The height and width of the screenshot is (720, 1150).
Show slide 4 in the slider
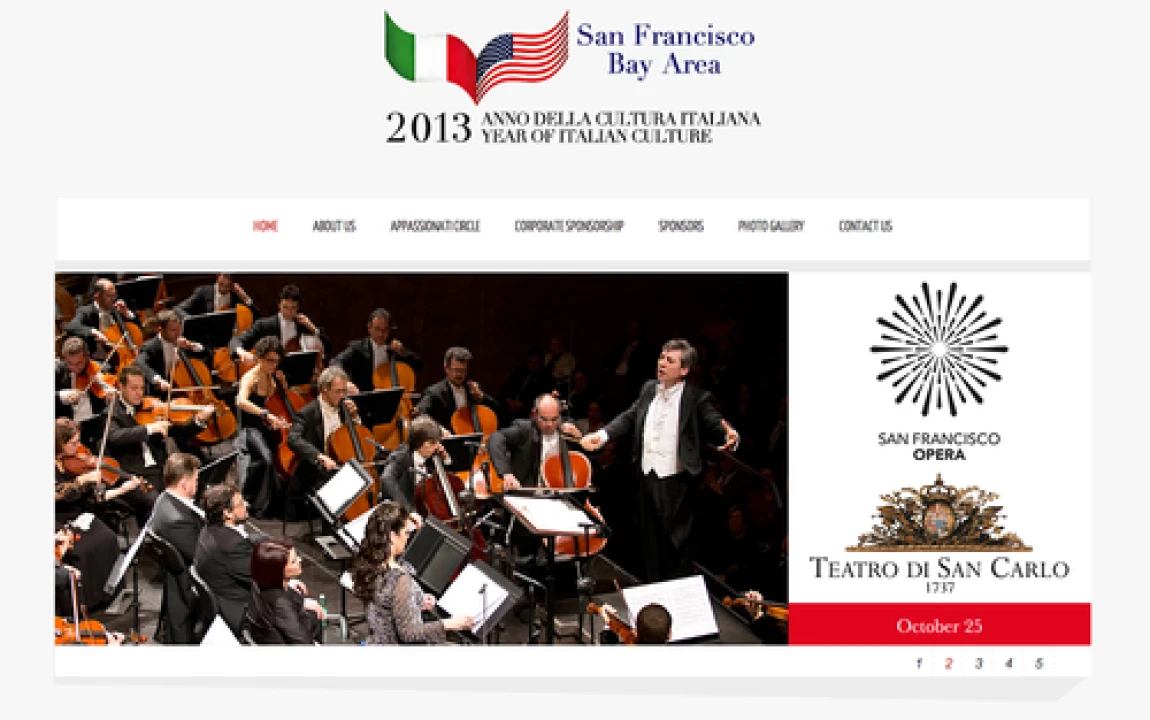(x=1008, y=664)
